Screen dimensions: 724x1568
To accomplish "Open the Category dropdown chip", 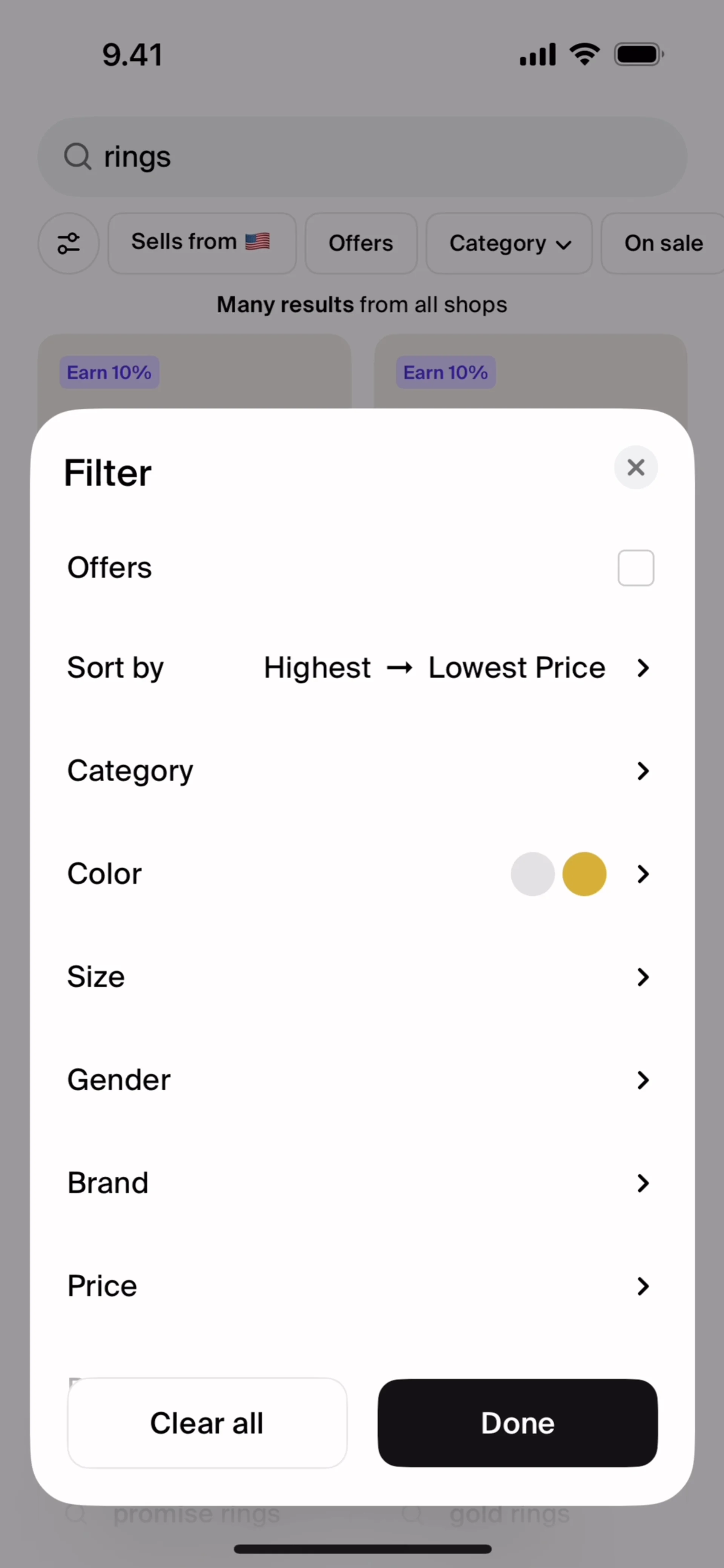I will 509,243.
